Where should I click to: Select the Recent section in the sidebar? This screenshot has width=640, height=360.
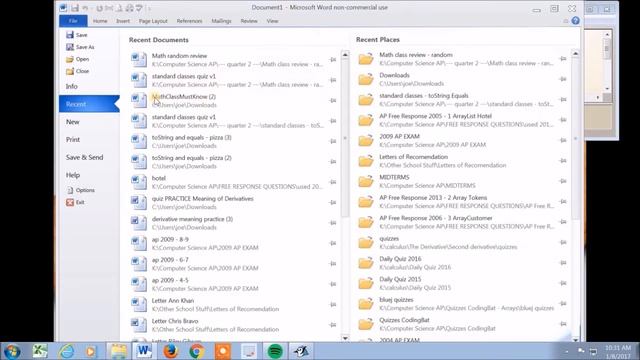(89, 104)
